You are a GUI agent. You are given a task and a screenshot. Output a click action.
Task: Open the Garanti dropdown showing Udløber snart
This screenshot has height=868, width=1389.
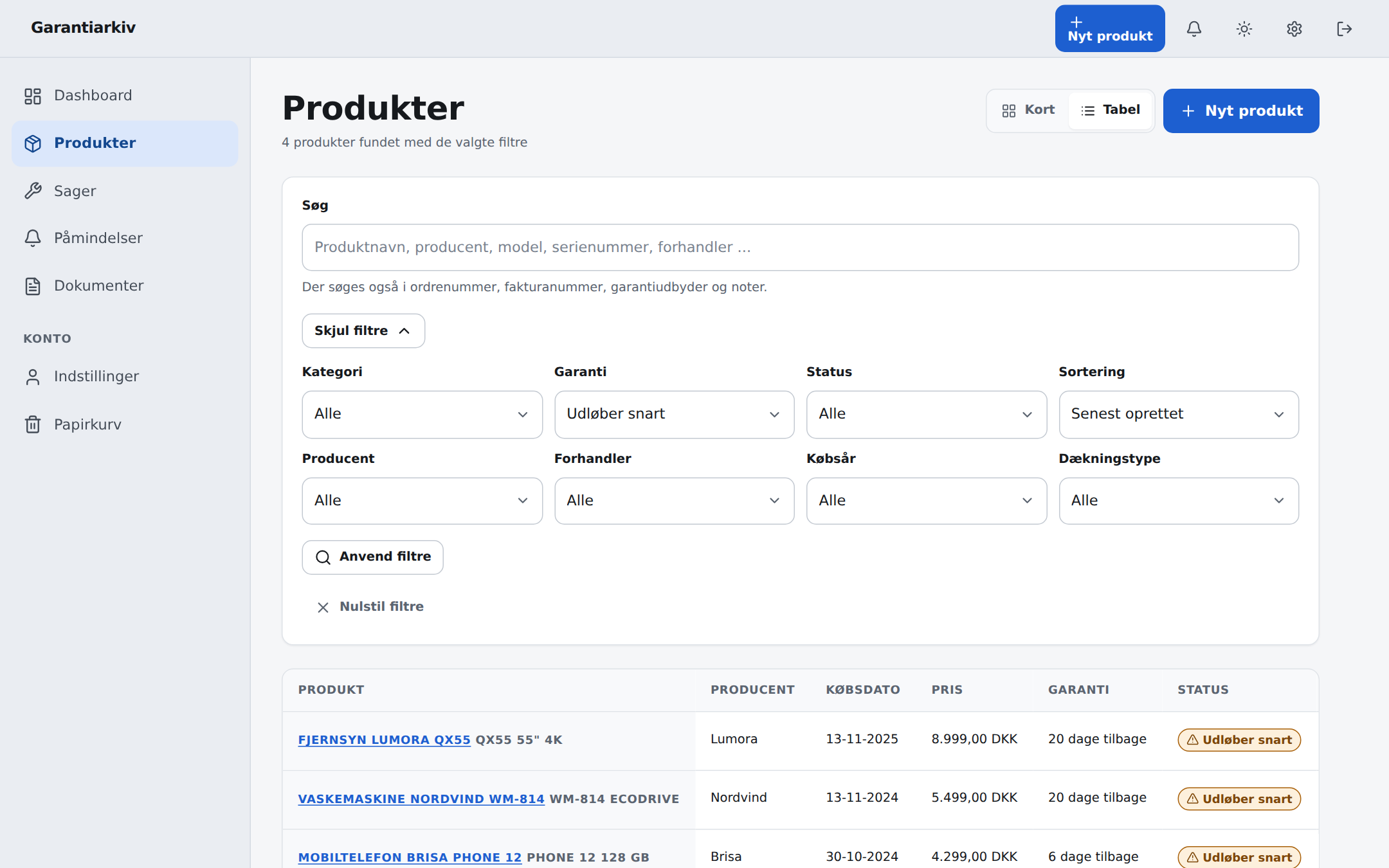tap(675, 415)
